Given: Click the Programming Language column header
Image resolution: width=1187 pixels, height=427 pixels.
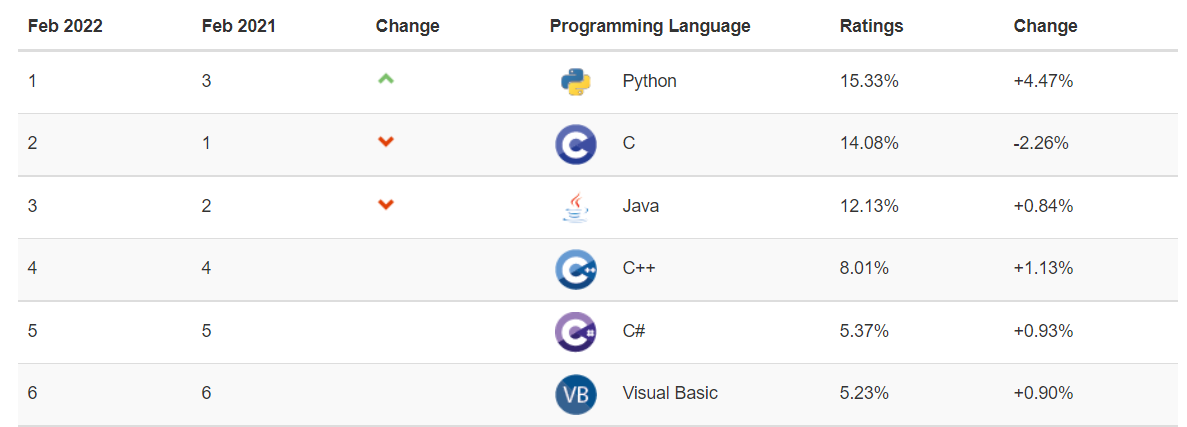Looking at the screenshot, I should [x=650, y=26].
